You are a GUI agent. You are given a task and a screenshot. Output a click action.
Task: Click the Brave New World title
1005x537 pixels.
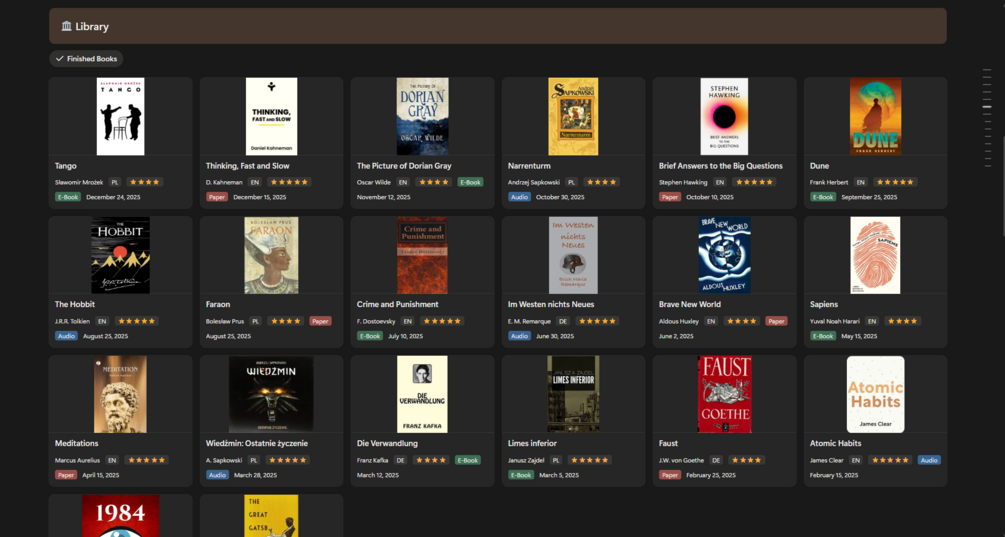[690, 304]
